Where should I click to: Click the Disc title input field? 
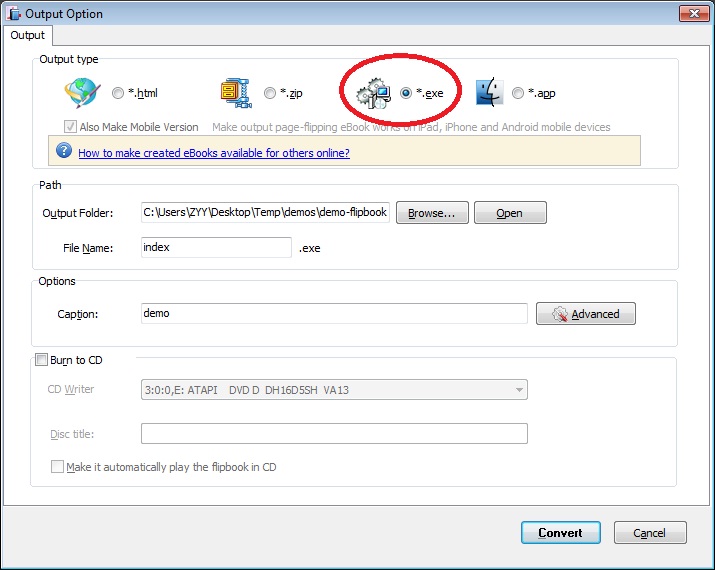[334, 434]
